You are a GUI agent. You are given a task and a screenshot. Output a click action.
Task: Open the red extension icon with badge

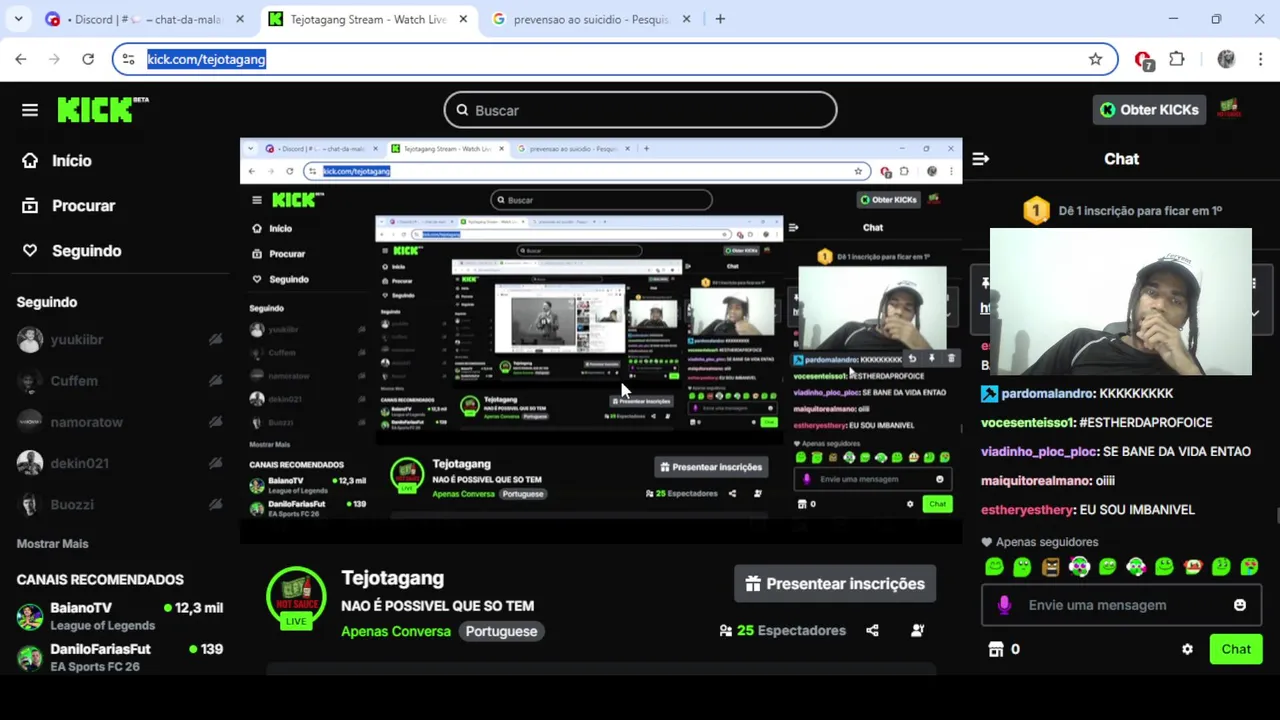[x=1144, y=61]
